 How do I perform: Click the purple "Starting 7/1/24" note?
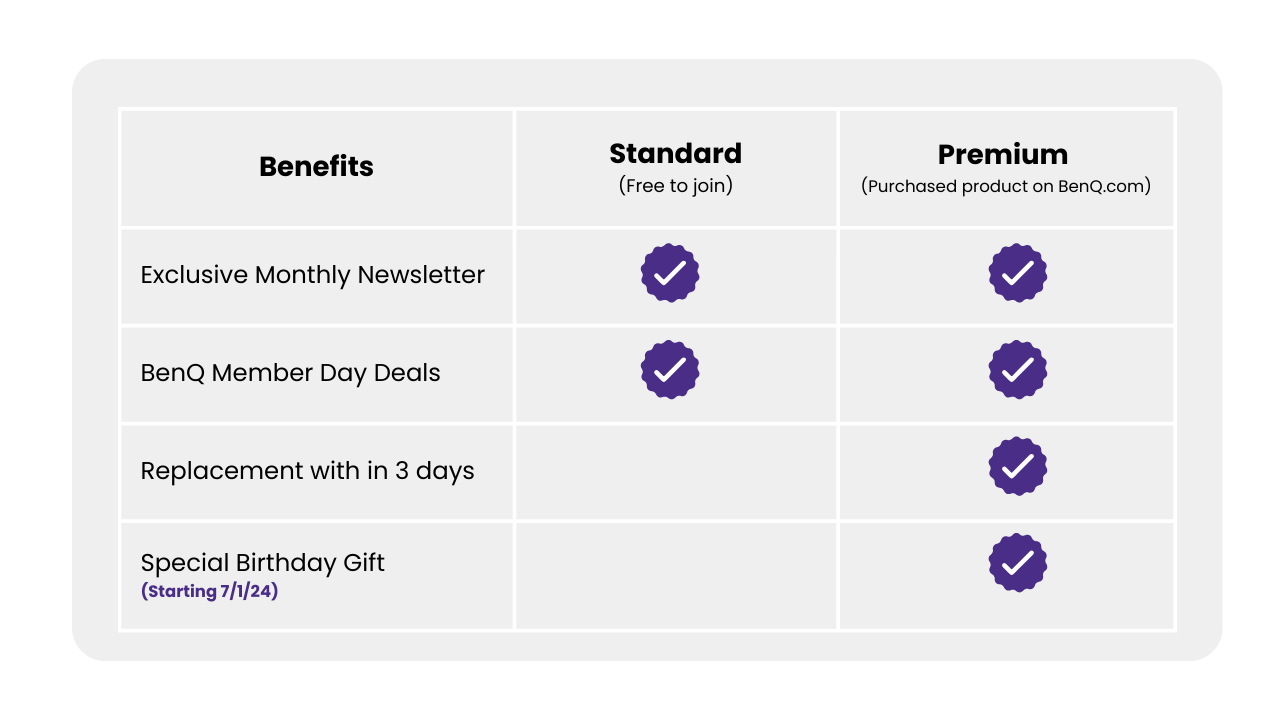tap(210, 591)
